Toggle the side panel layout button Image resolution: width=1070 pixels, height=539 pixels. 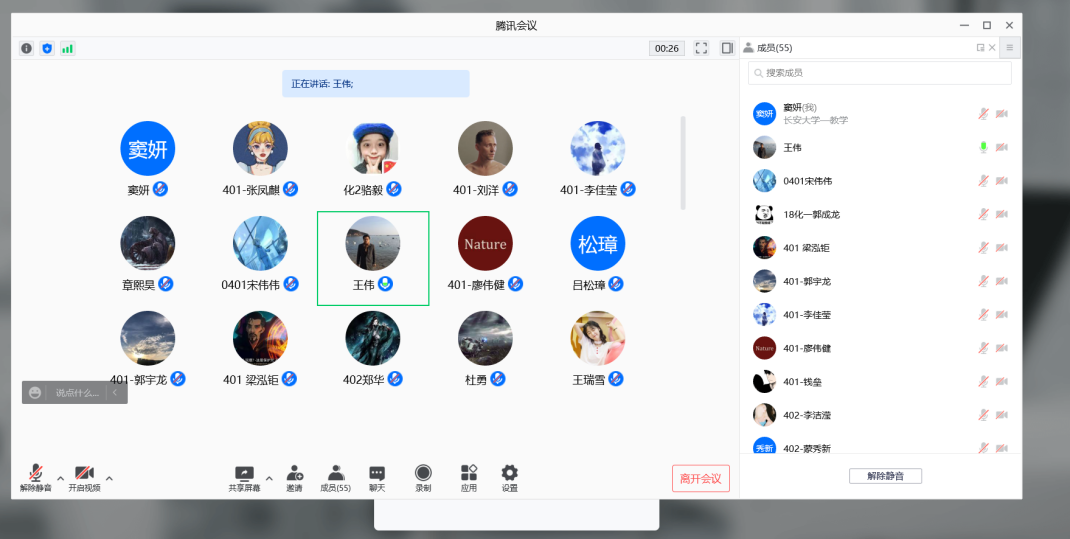[726, 48]
